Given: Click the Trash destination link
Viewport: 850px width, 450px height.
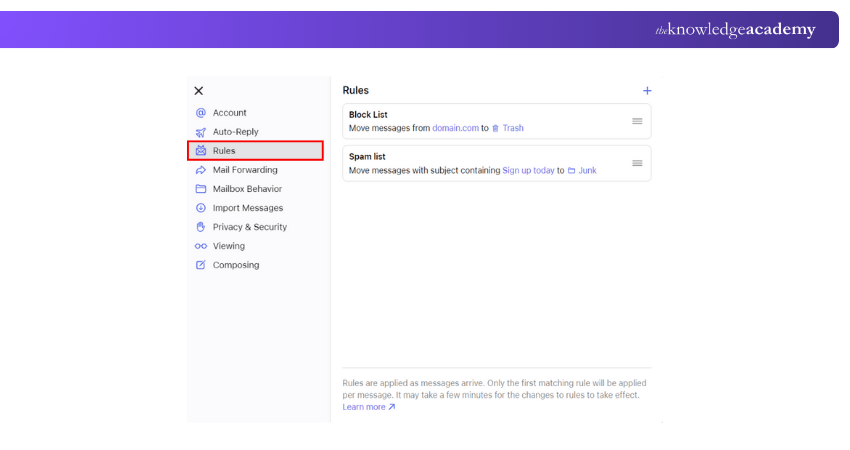Looking at the screenshot, I should point(513,128).
